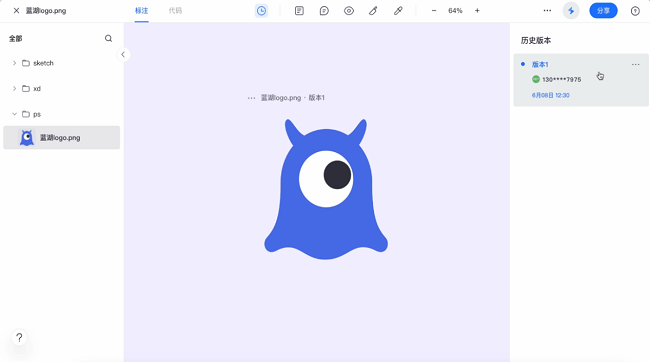Open the history versions clock icon
This screenshot has width=650, height=362.
pyautogui.click(x=261, y=11)
